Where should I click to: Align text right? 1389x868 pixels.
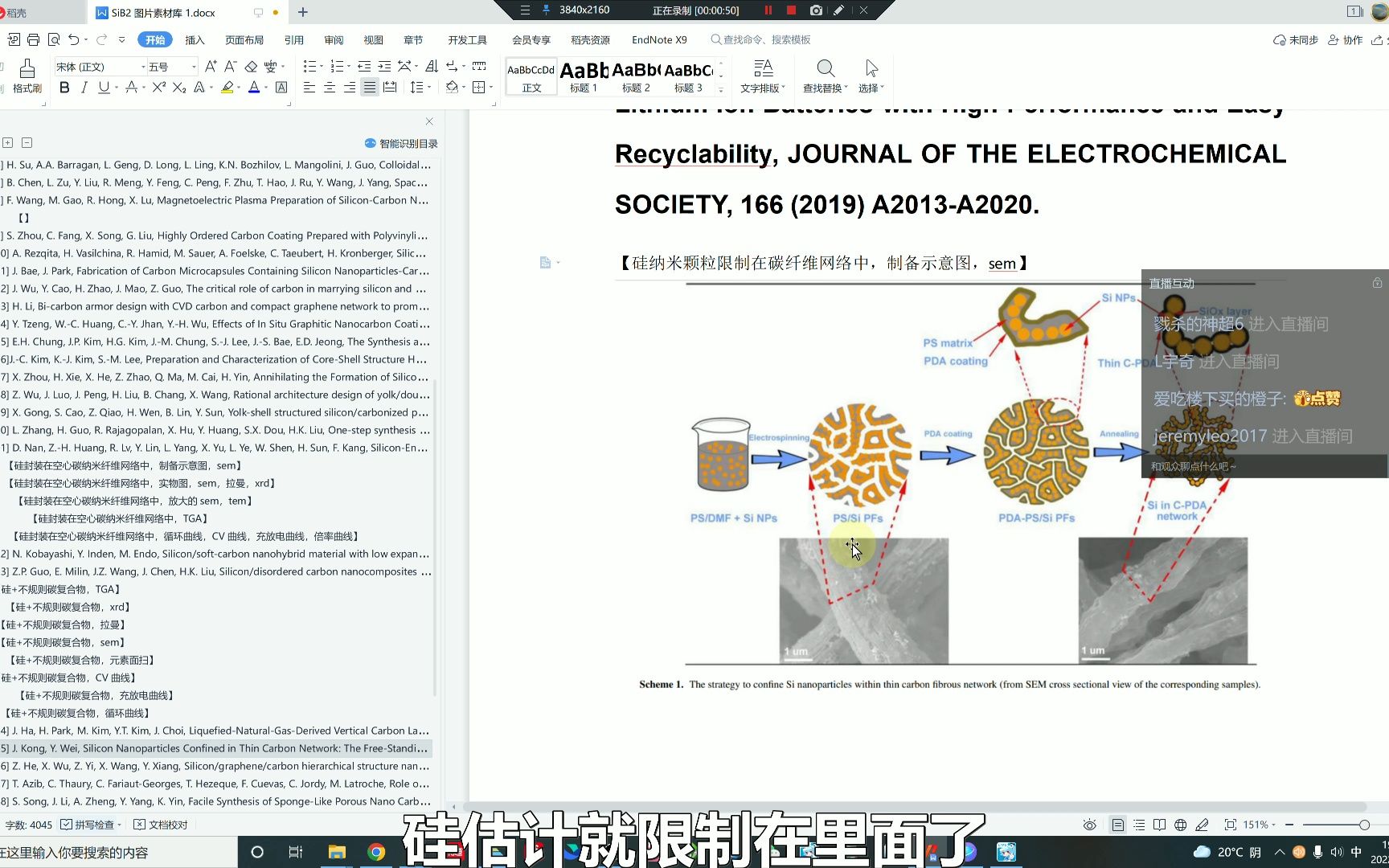coord(350,88)
